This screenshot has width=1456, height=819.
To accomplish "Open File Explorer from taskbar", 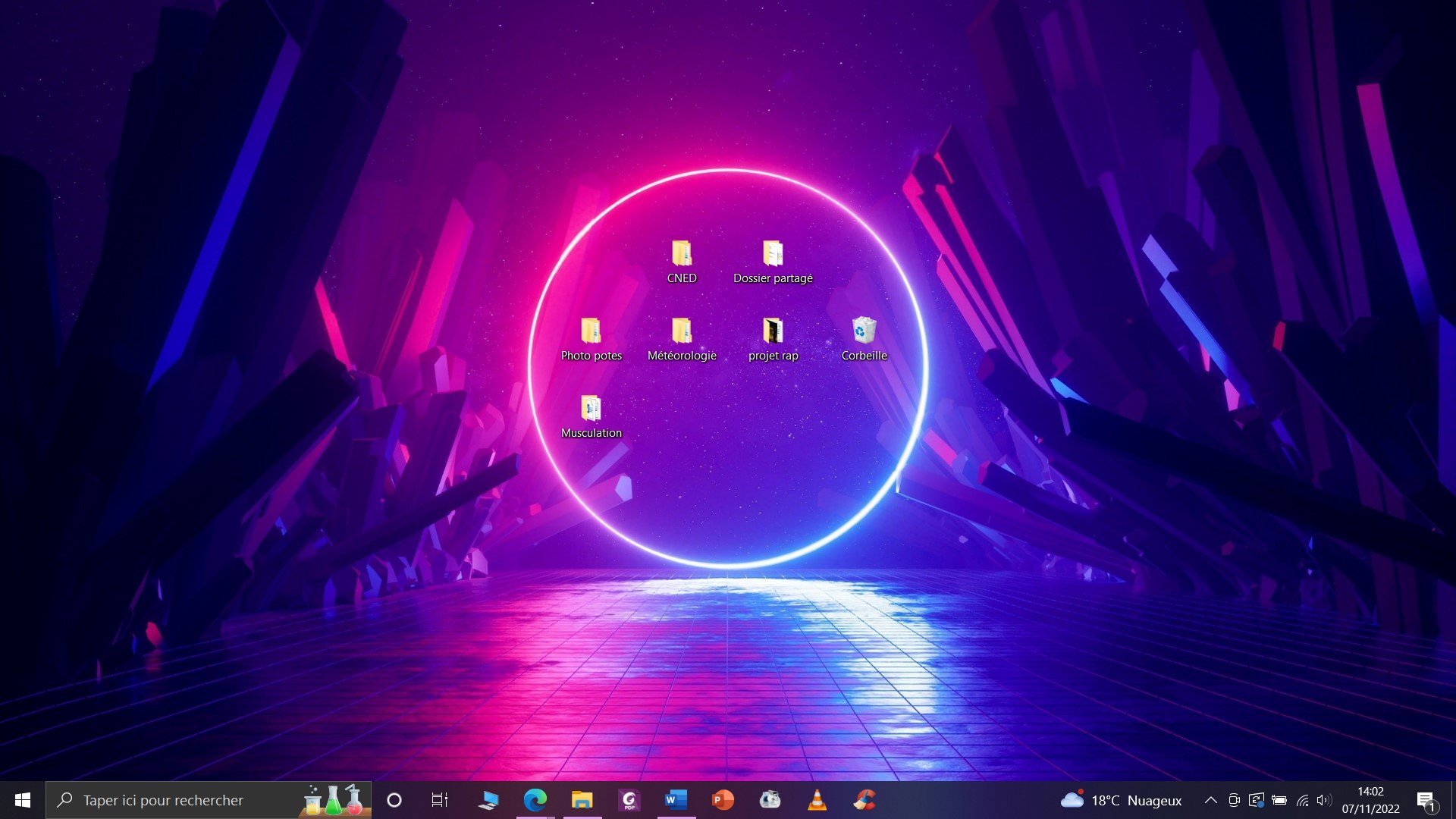I will coord(582,800).
